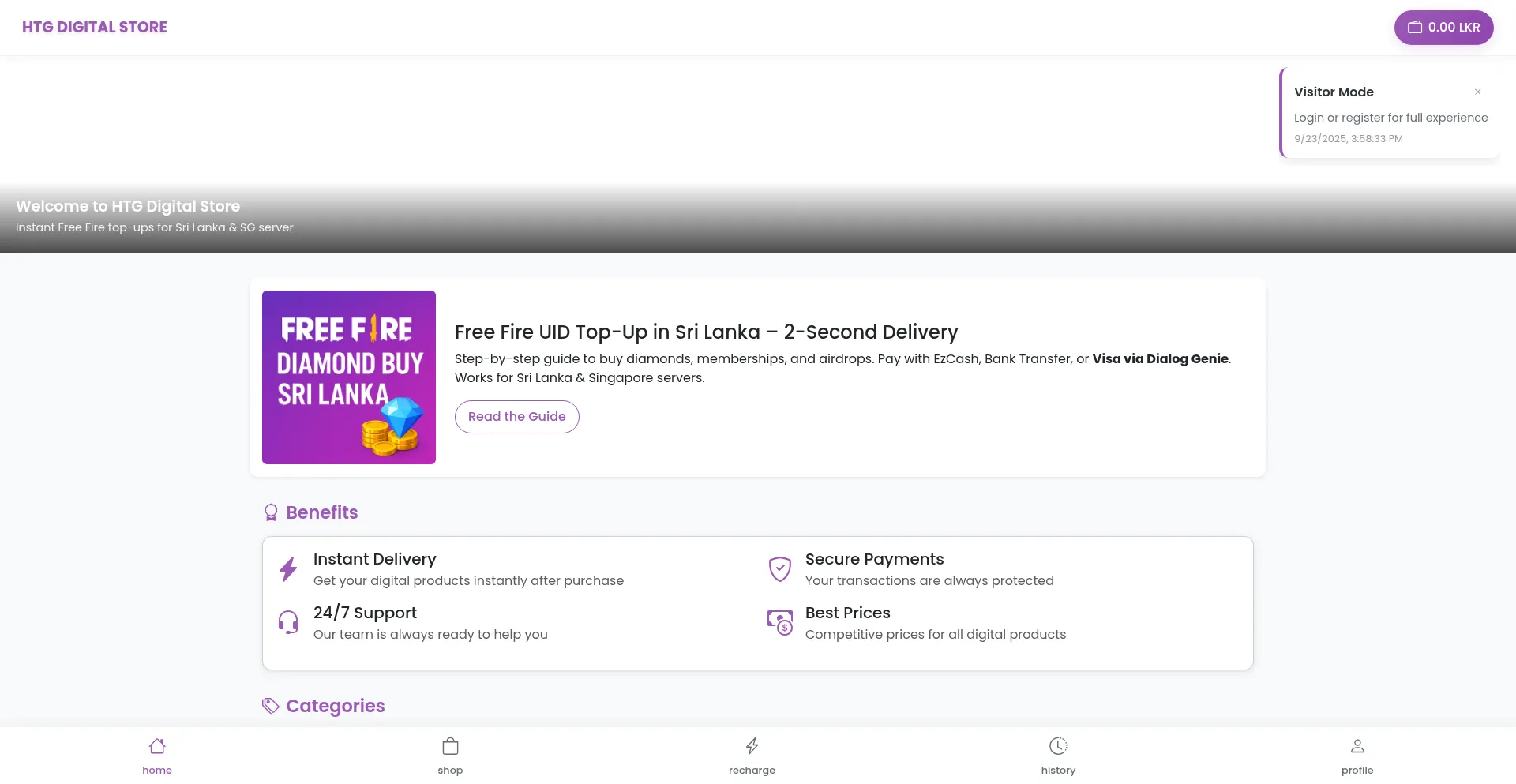The image size is (1516, 784).
Task: Open the history clock icon
Action: pos(1058,746)
